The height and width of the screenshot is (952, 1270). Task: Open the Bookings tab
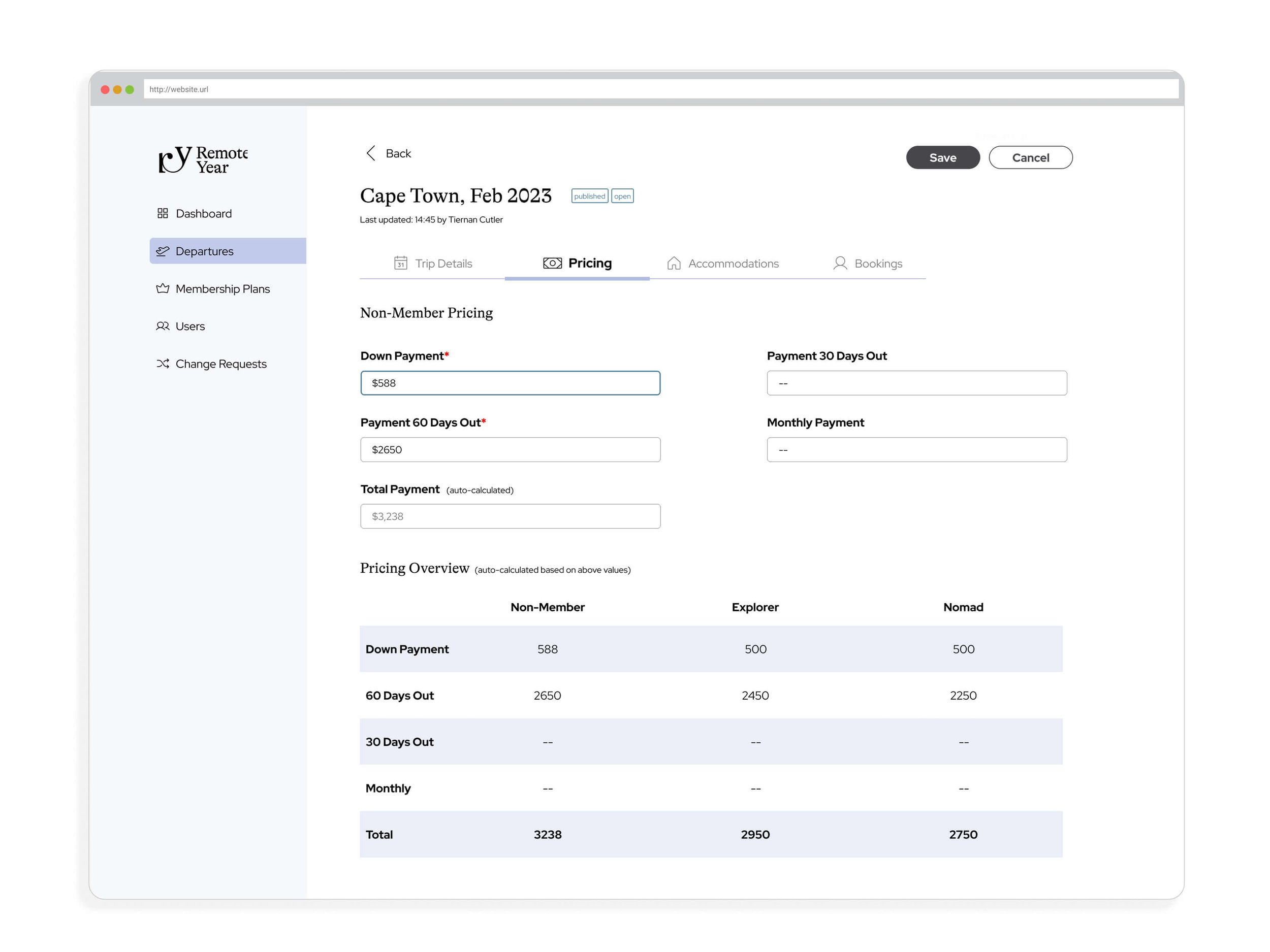click(878, 263)
